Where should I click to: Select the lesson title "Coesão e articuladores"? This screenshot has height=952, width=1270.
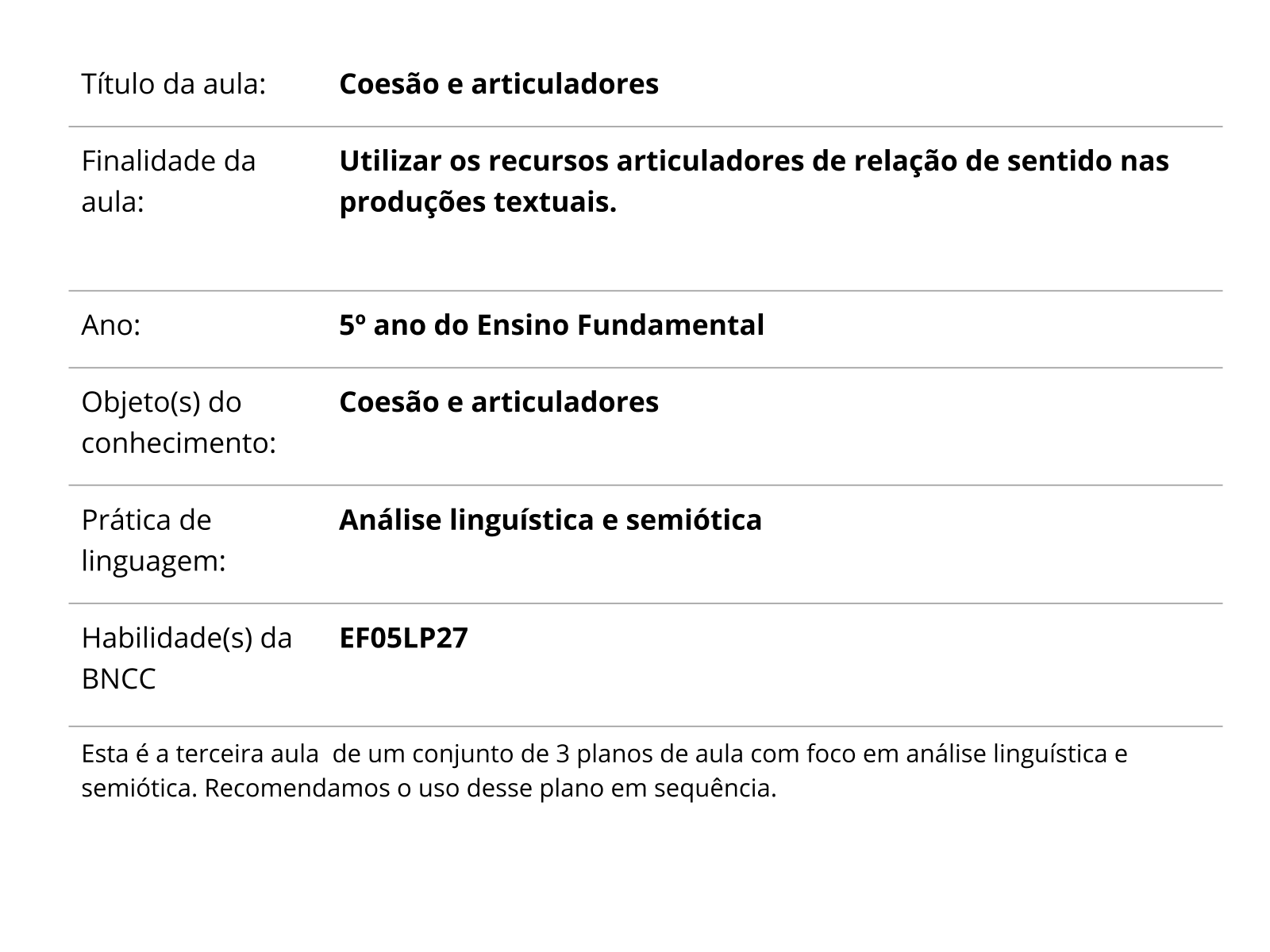[498, 84]
